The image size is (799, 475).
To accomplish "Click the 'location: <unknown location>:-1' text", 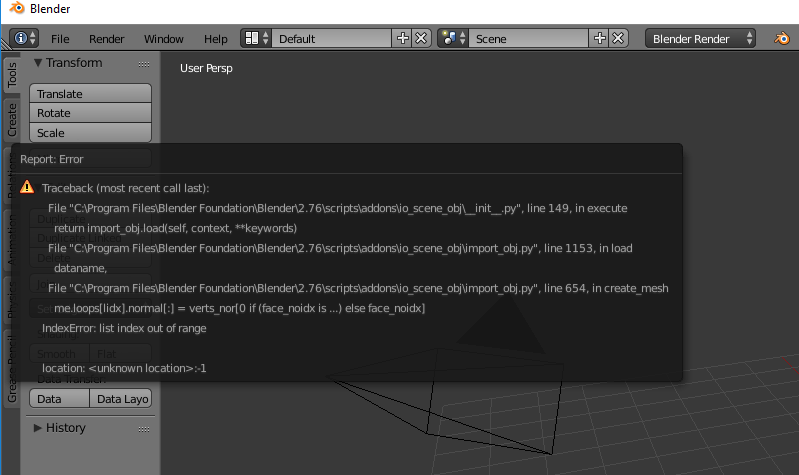I will [x=124, y=368].
